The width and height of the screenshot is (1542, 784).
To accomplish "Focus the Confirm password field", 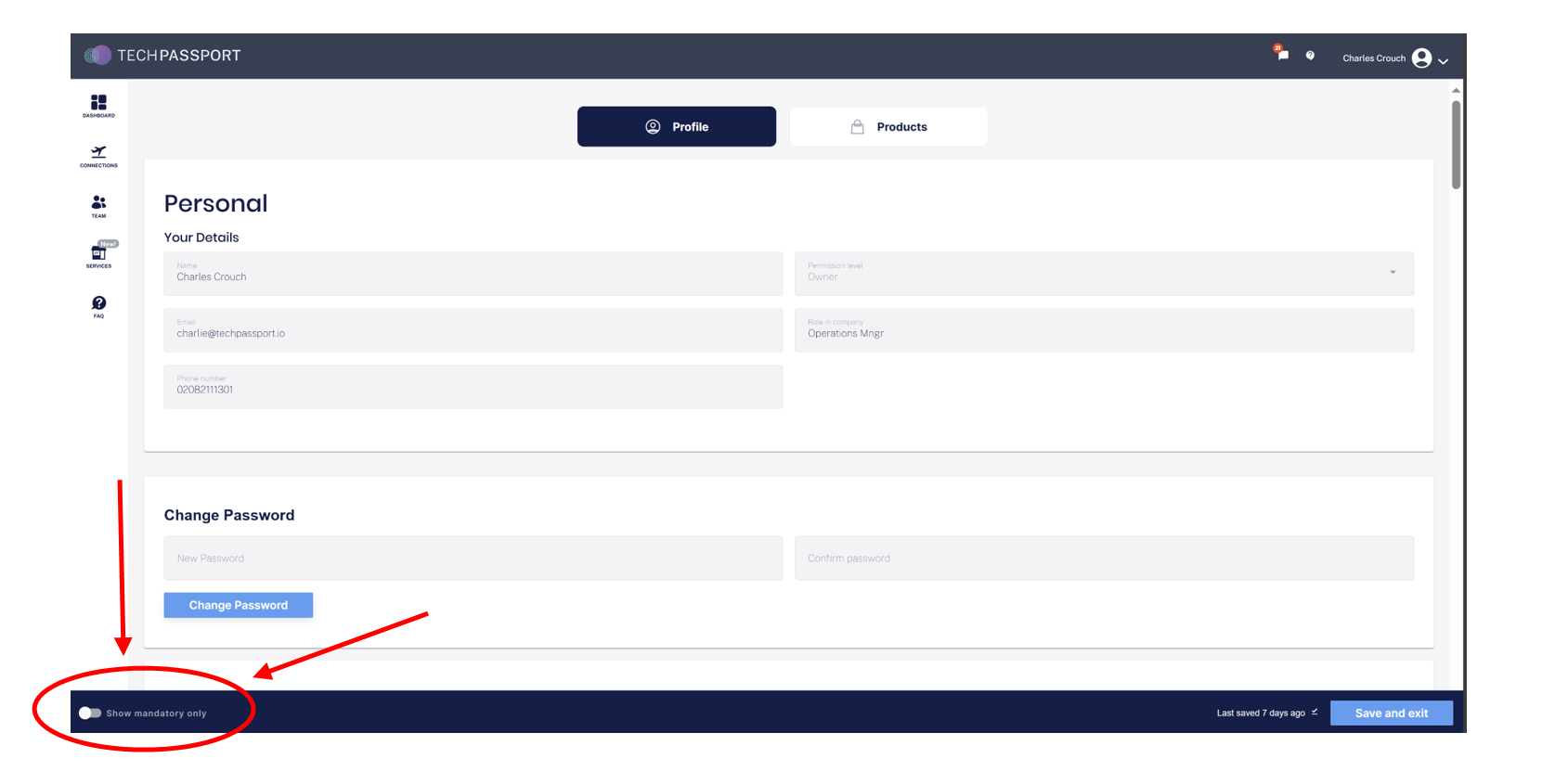I will pos(1103,559).
